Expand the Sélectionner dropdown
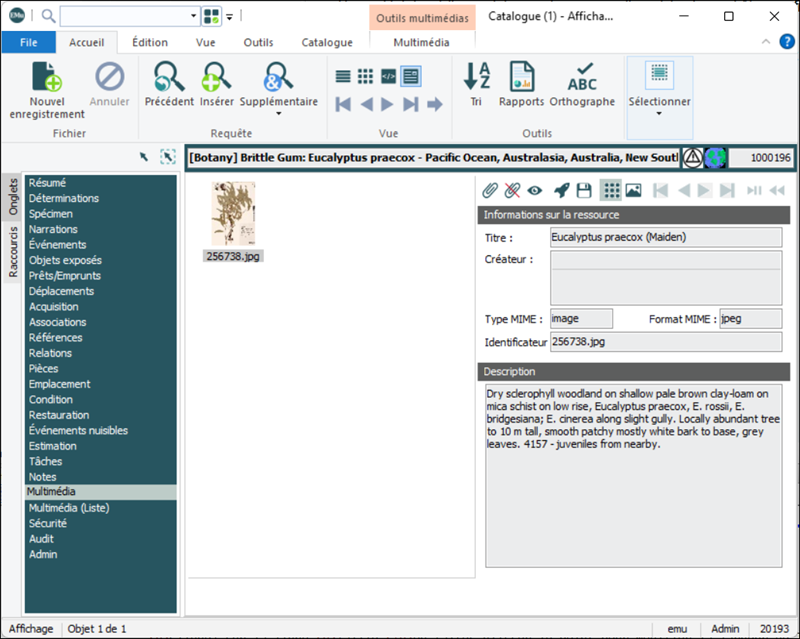The width and height of the screenshot is (800, 639). tap(659, 113)
